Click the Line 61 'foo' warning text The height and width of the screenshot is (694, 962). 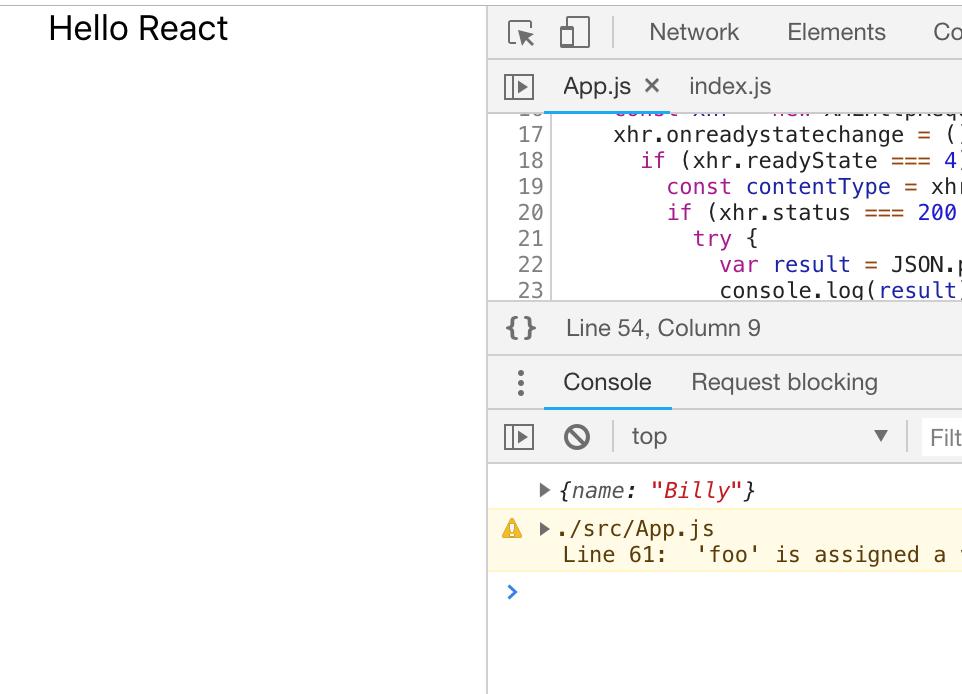pyautogui.click(x=762, y=555)
